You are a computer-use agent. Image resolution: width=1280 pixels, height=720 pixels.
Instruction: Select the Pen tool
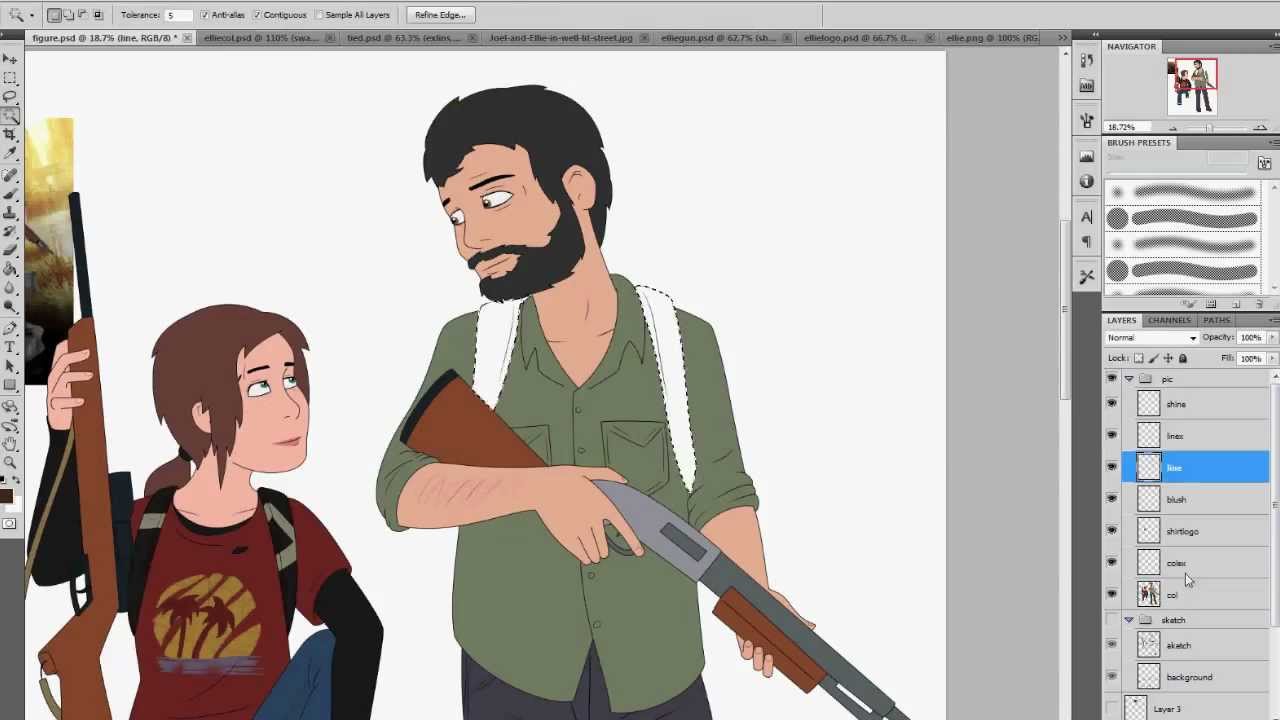10,328
